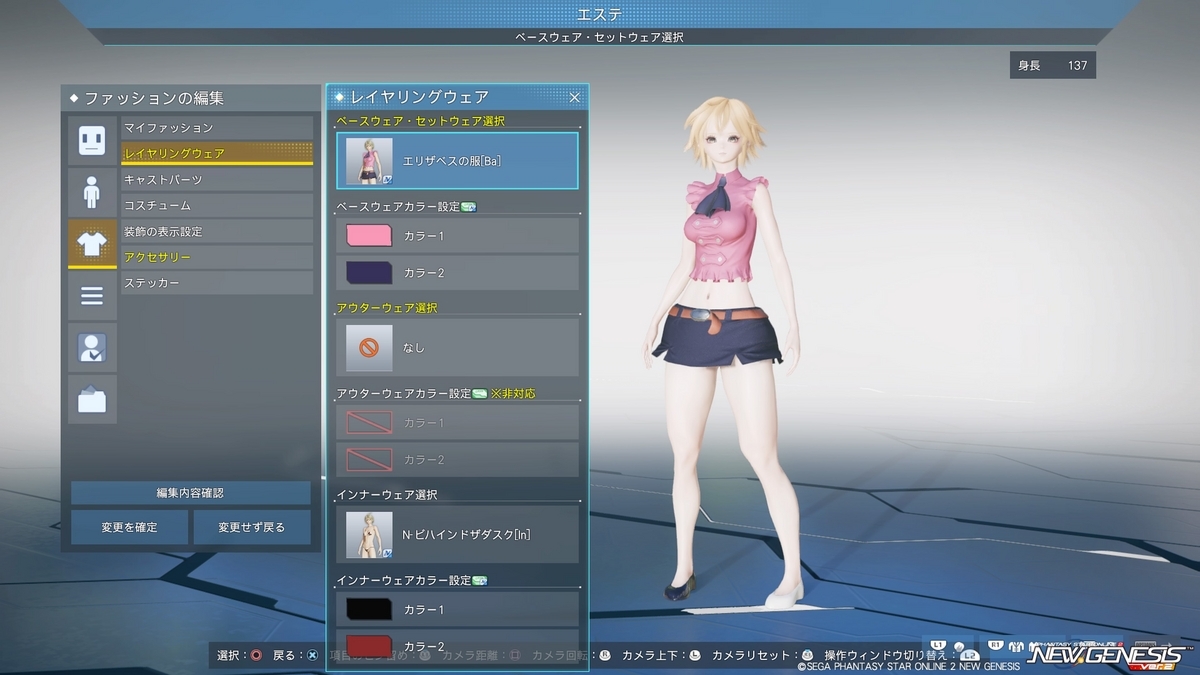The image size is (1200, 675).
Task: Confirm changes with 変更を確定
Action: (x=129, y=527)
